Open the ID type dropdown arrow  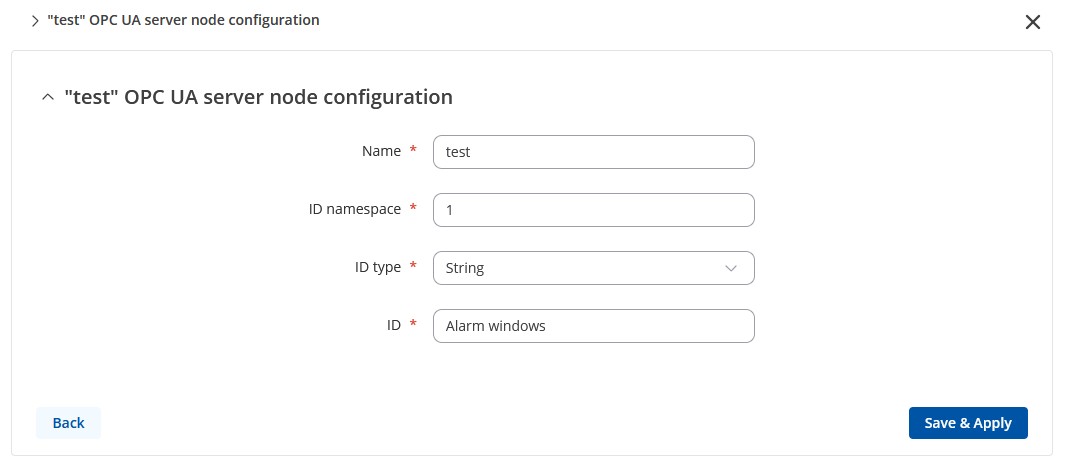coord(731,268)
